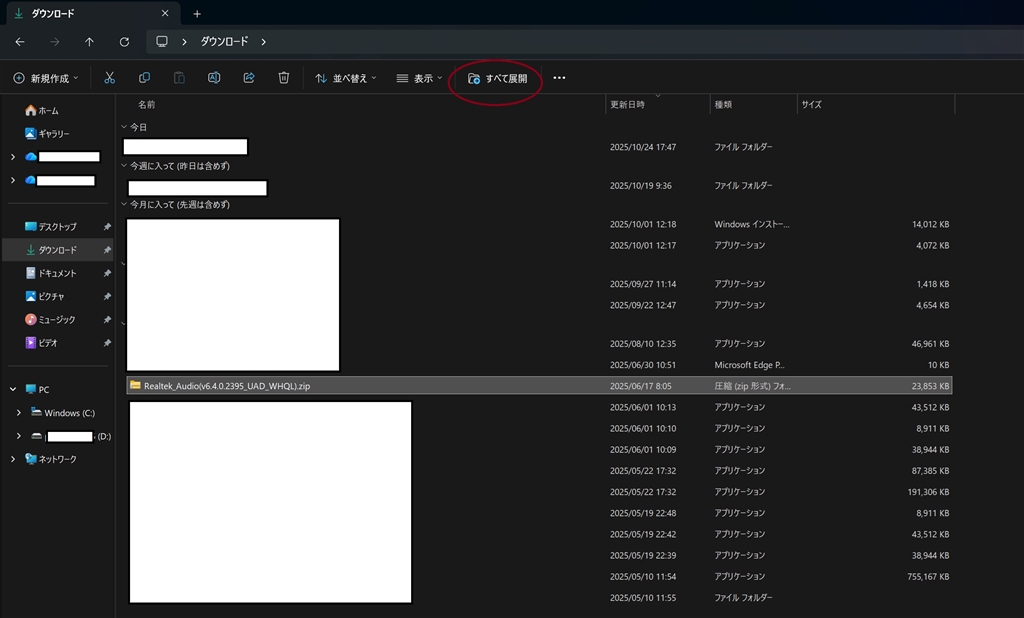Collapse the PC tree node
The width and height of the screenshot is (1024, 618).
pyautogui.click(x=13, y=389)
